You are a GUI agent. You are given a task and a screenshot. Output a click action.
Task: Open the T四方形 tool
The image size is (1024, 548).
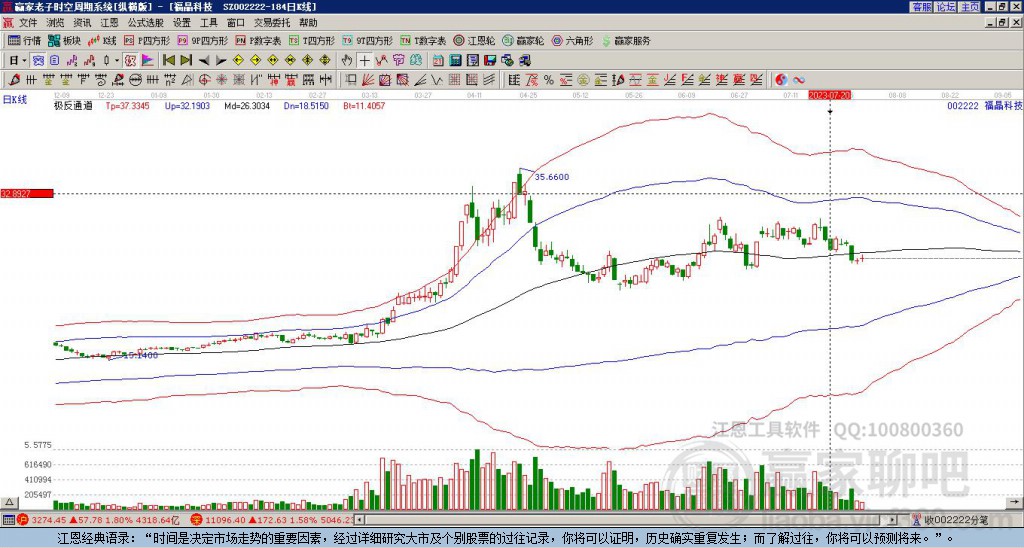click(312, 40)
